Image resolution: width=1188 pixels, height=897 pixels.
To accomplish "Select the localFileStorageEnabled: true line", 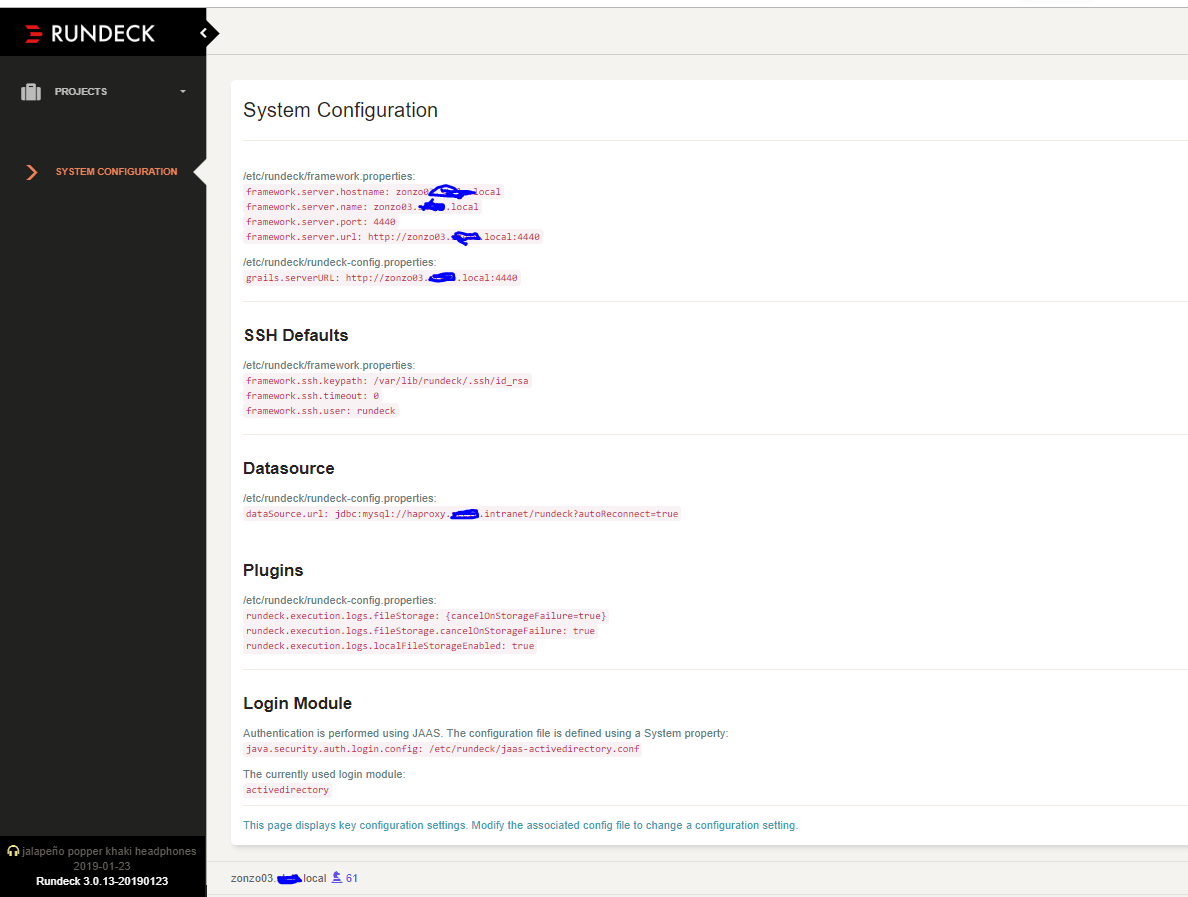I will click(x=390, y=646).
